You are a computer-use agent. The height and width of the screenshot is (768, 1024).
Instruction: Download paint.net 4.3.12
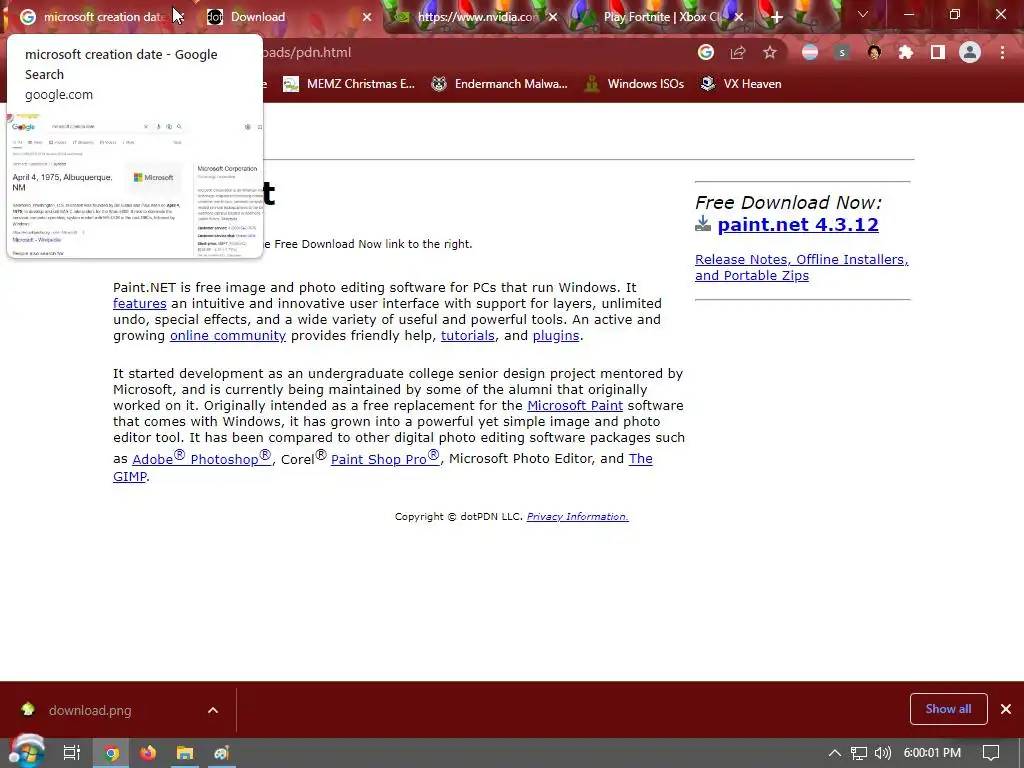tap(797, 225)
